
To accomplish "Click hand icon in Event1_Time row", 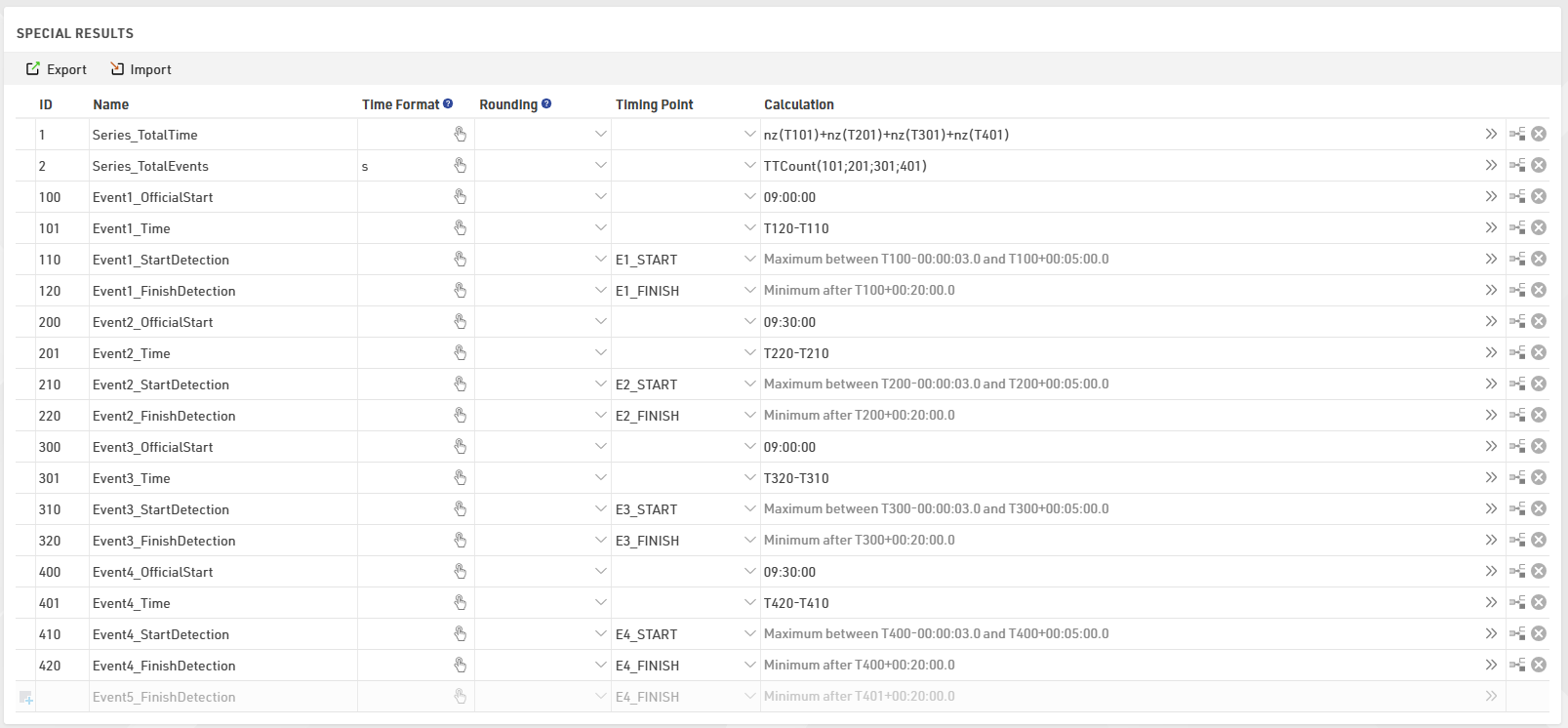I will tap(460, 228).
